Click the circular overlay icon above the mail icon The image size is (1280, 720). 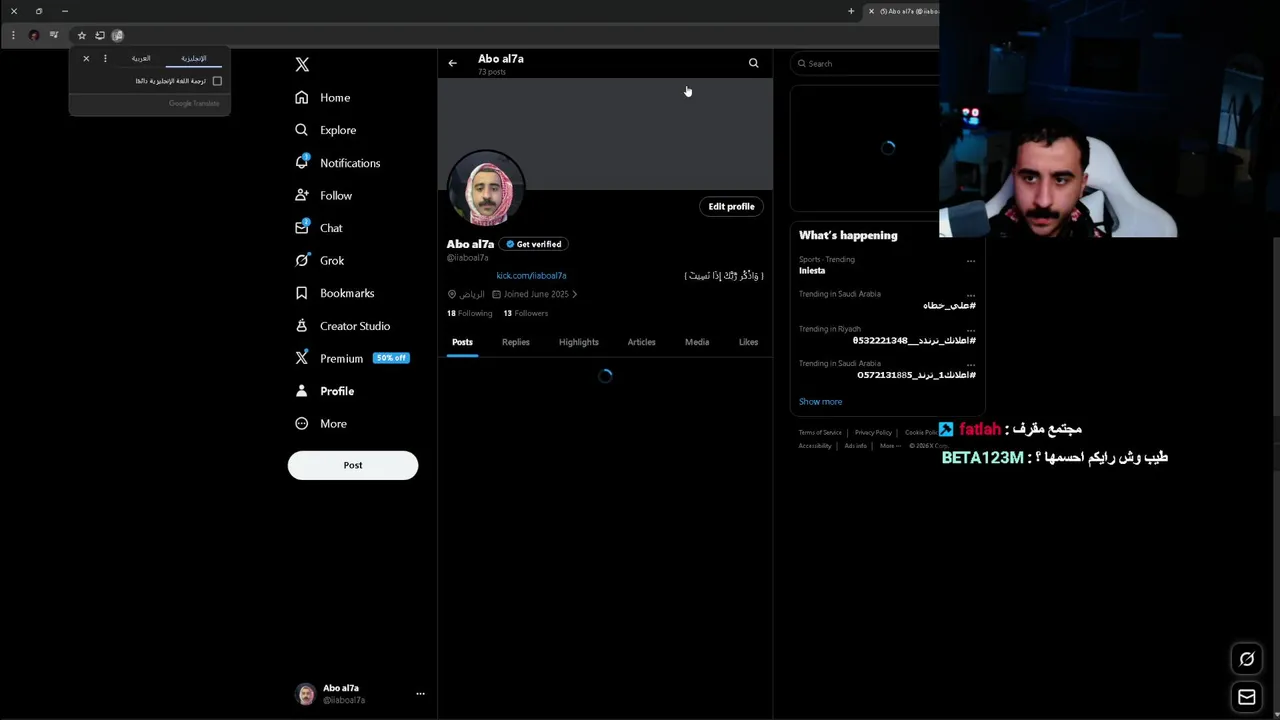tap(1247, 659)
